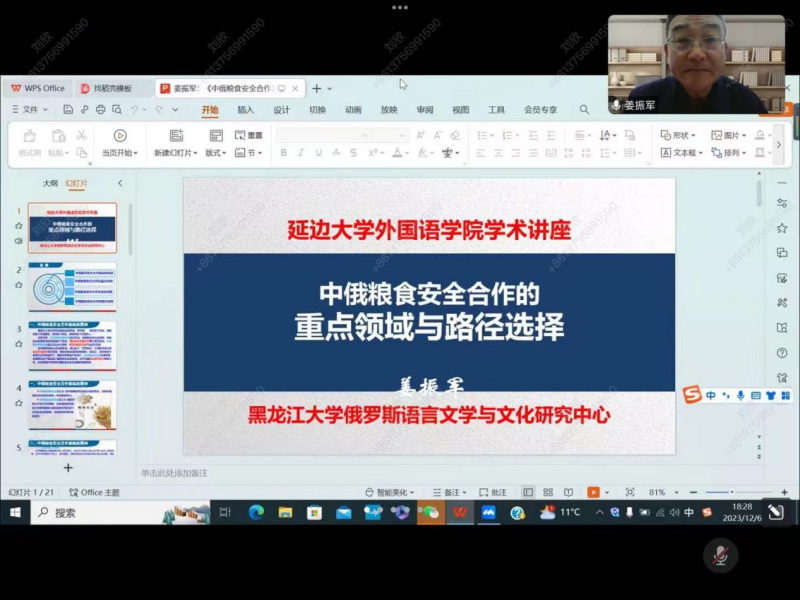Image resolution: width=800 pixels, height=600 pixels.
Task: Switch to the 放映 Slideshow tab
Action: [389, 110]
